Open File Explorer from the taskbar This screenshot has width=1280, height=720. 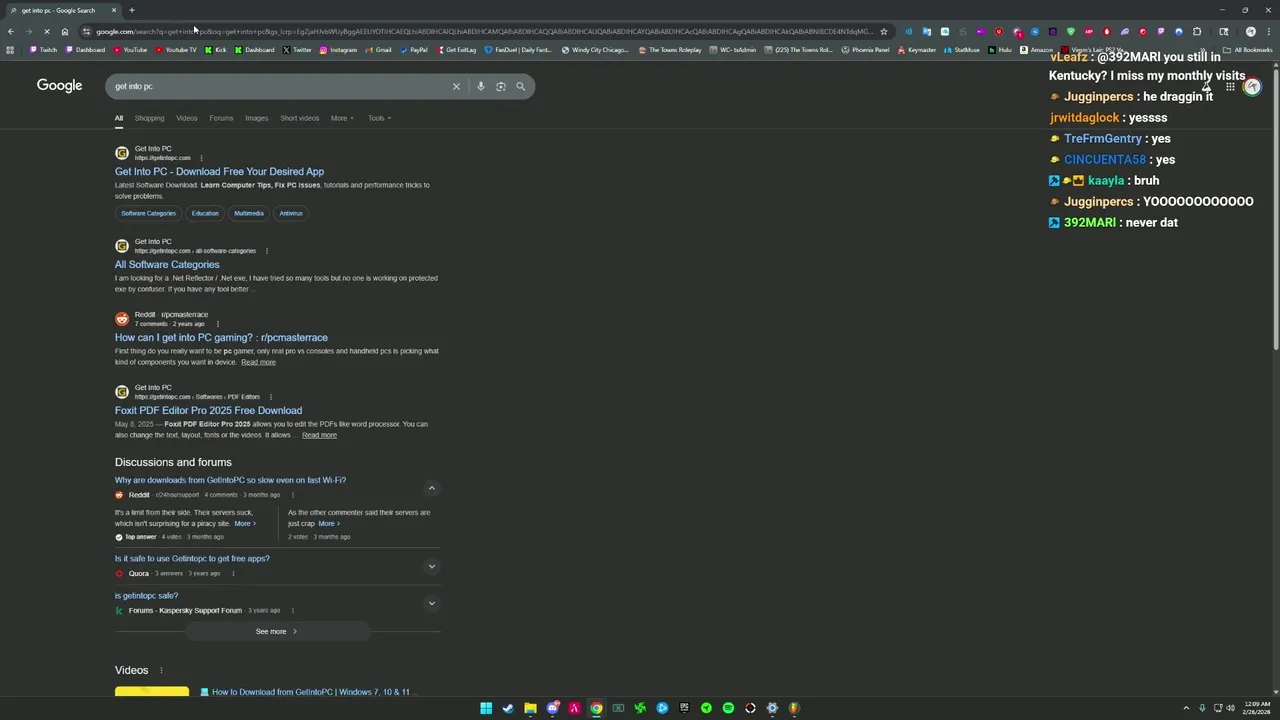tap(530, 708)
